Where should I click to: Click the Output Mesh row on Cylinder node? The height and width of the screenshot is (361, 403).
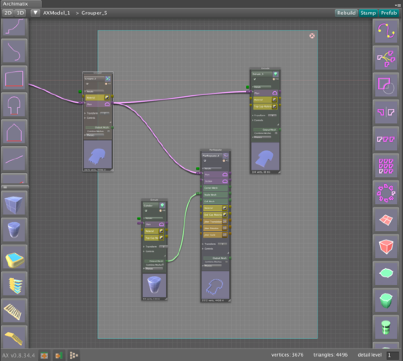click(x=154, y=261)
